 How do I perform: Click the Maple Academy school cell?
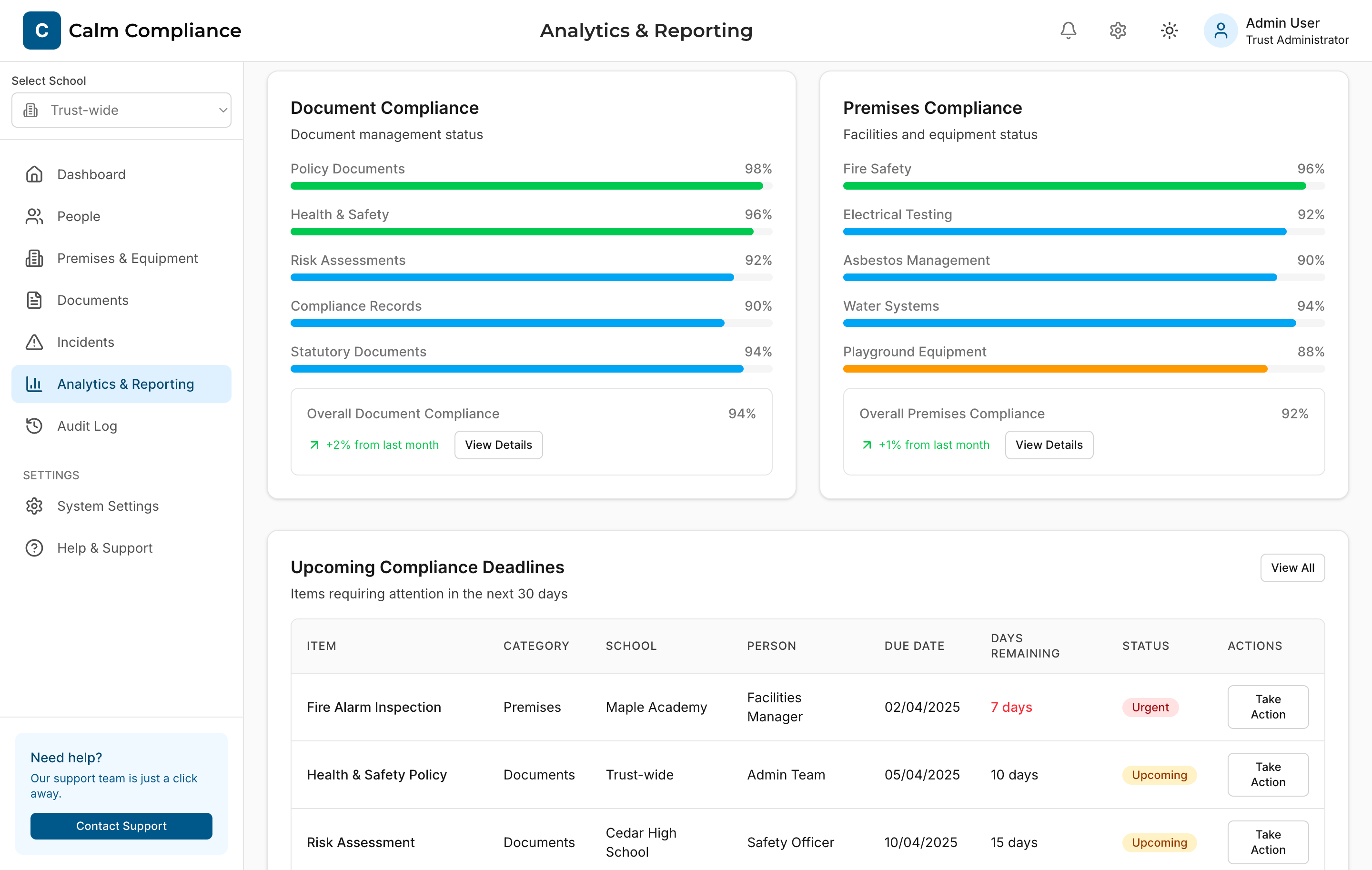[656, 707]
